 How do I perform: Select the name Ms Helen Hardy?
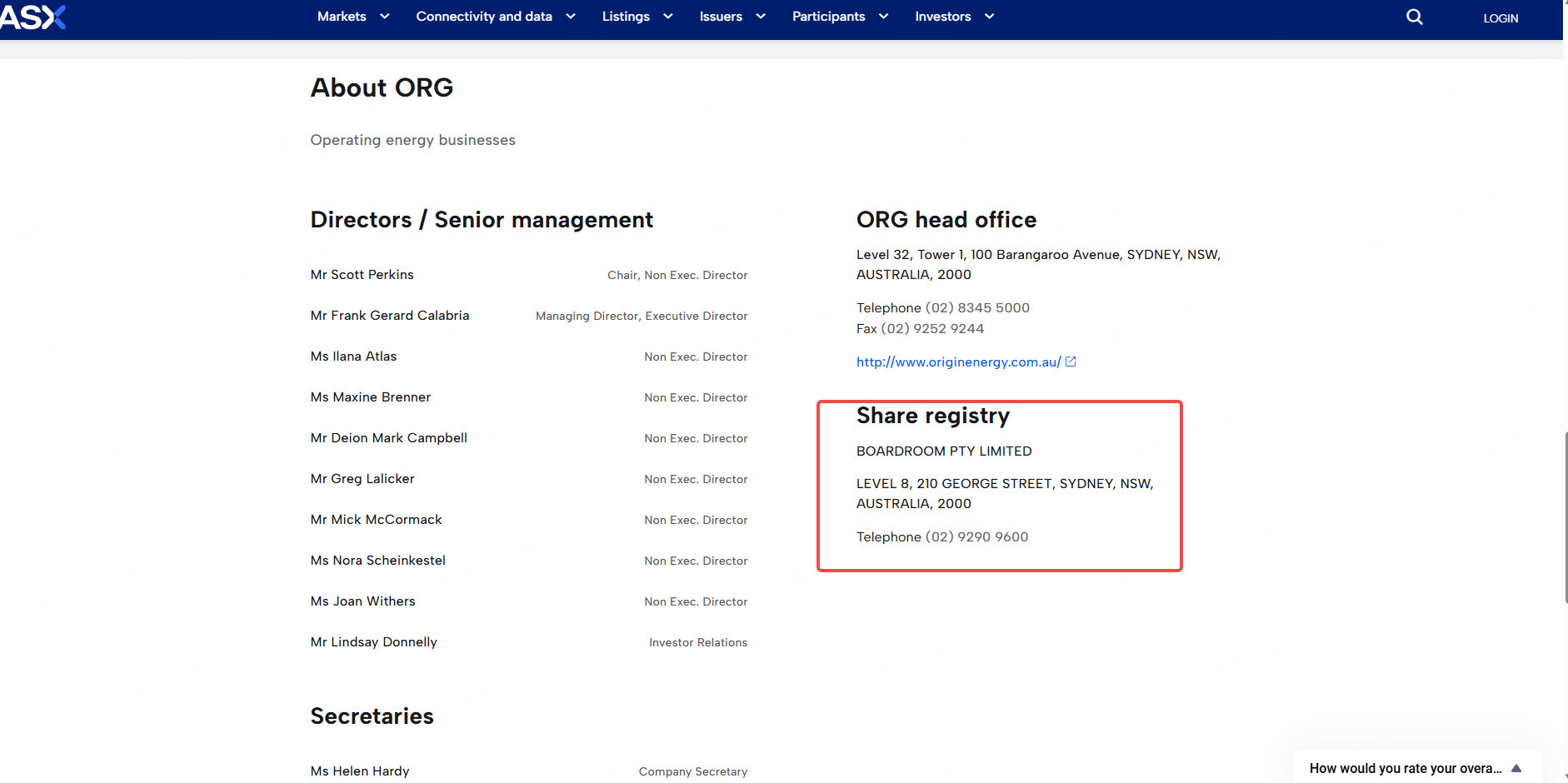click(x=360, y=771)
